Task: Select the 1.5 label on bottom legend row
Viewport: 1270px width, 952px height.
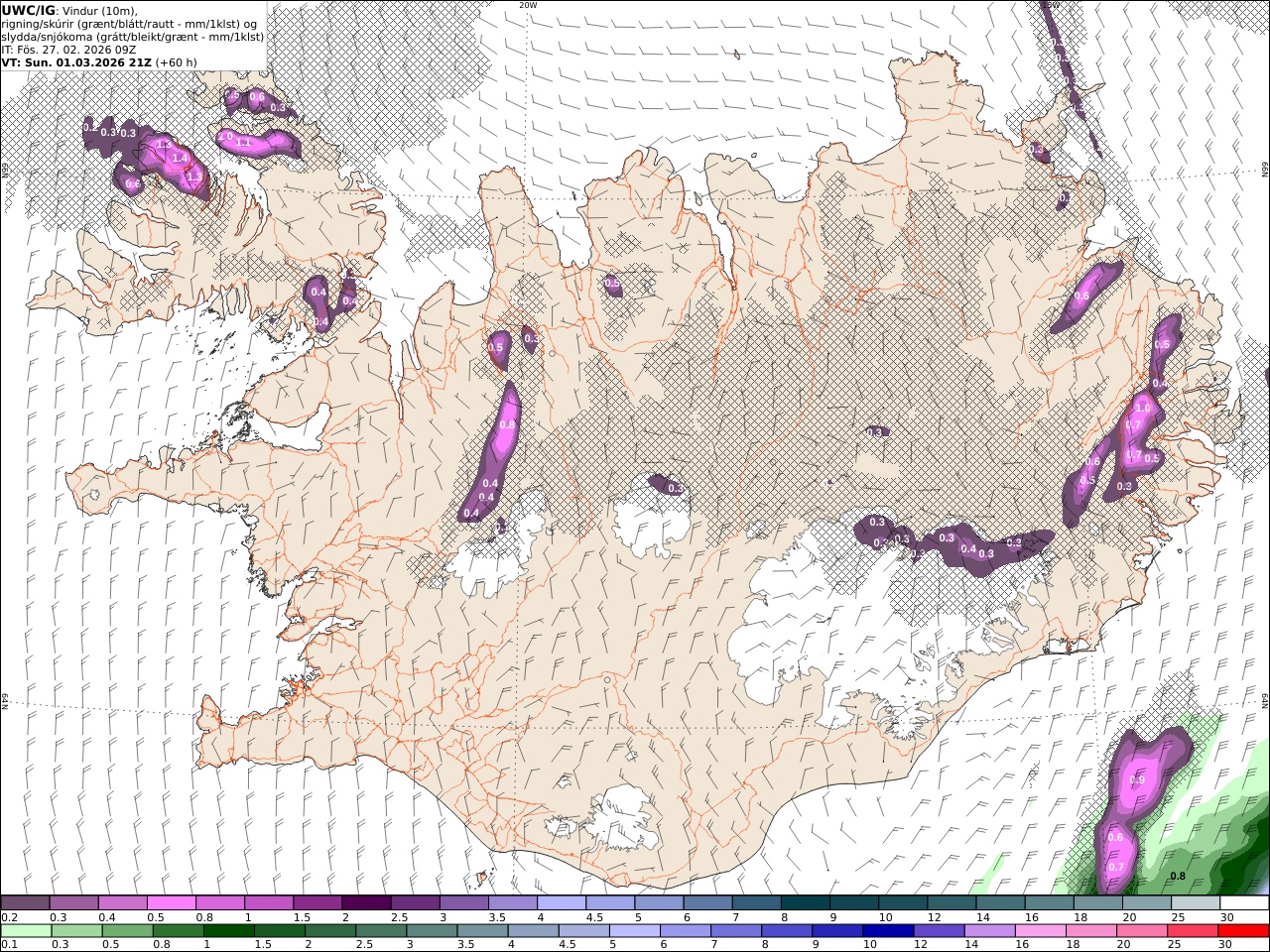Action: click(x=263, y=945)
